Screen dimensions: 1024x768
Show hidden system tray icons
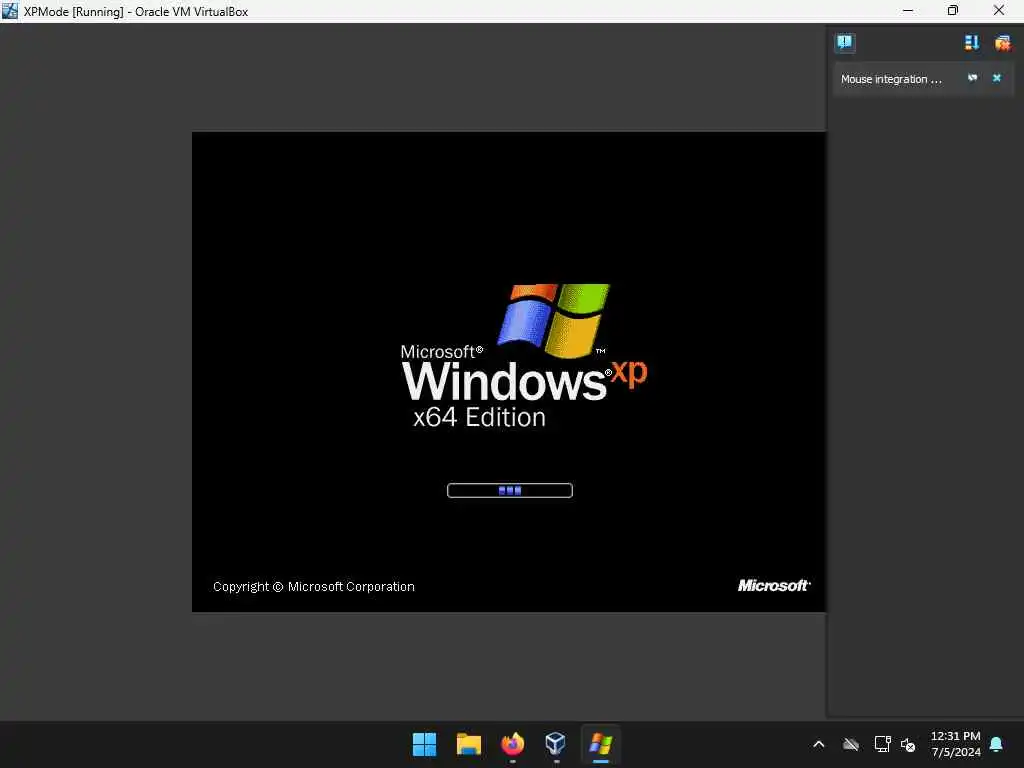tap(818, 744)
